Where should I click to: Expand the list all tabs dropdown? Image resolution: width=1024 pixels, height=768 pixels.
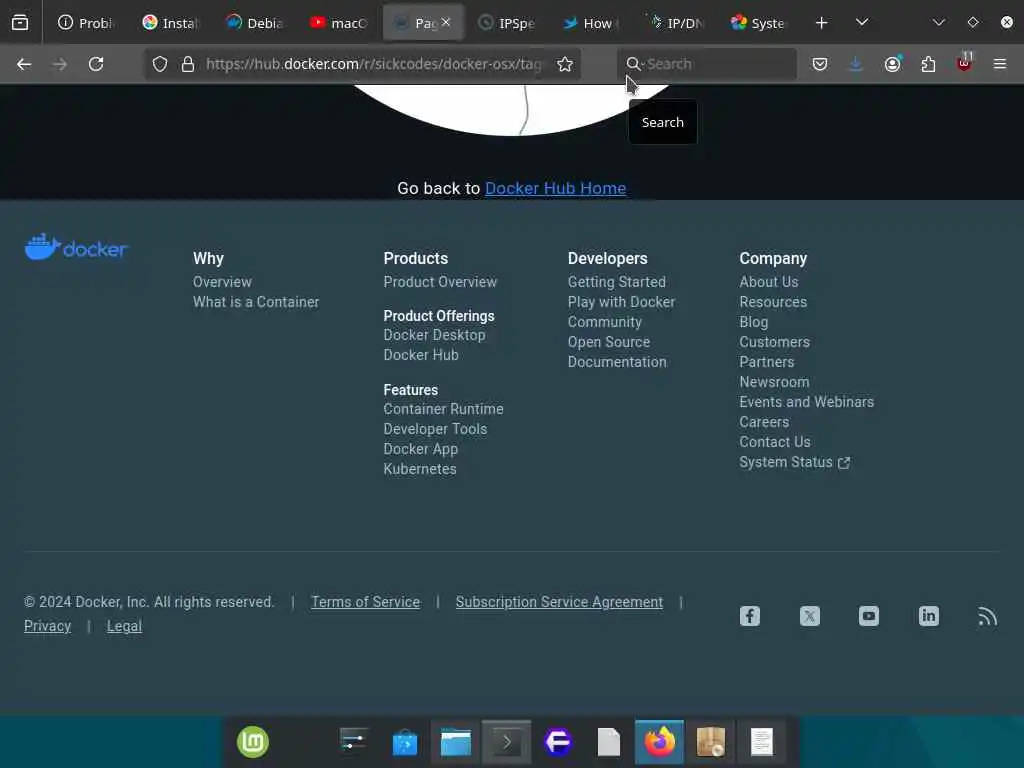862,23
